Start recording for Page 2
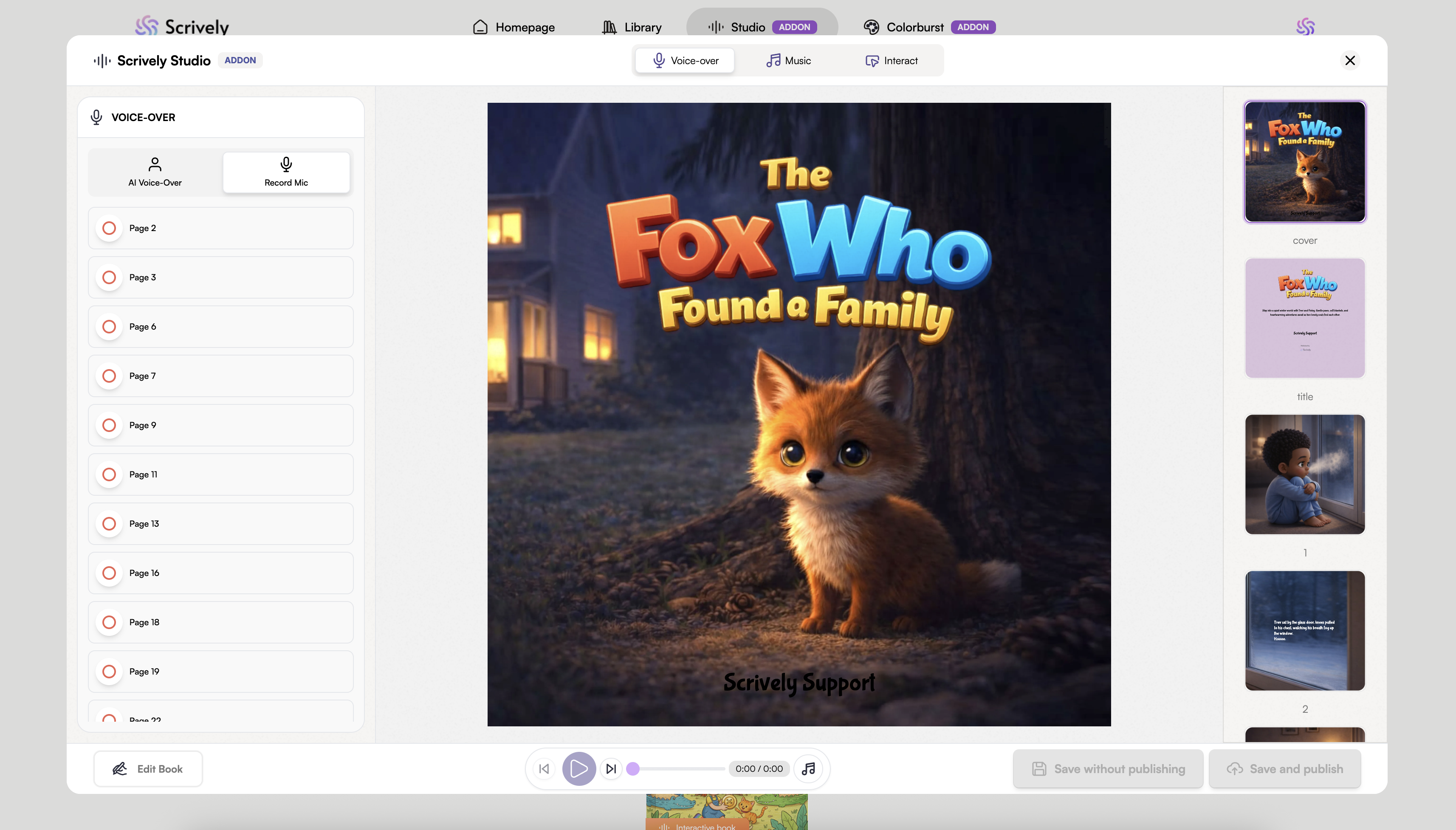 coord(109,228)
